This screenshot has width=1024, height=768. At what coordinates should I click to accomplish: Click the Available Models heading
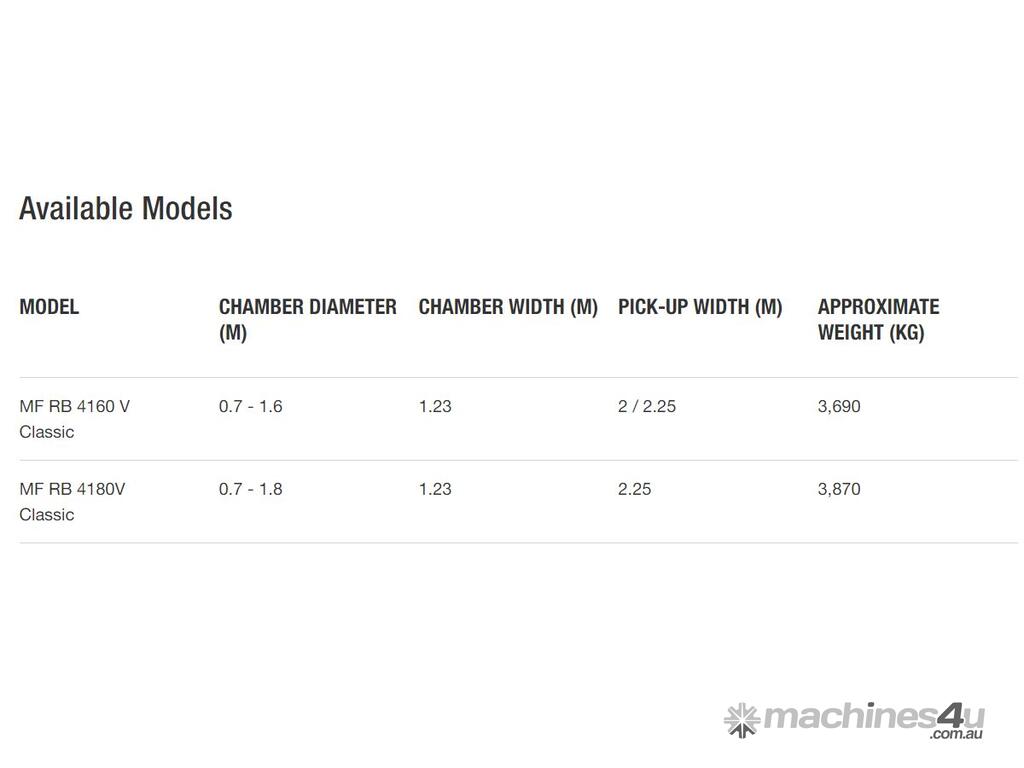tap(126, 208)
